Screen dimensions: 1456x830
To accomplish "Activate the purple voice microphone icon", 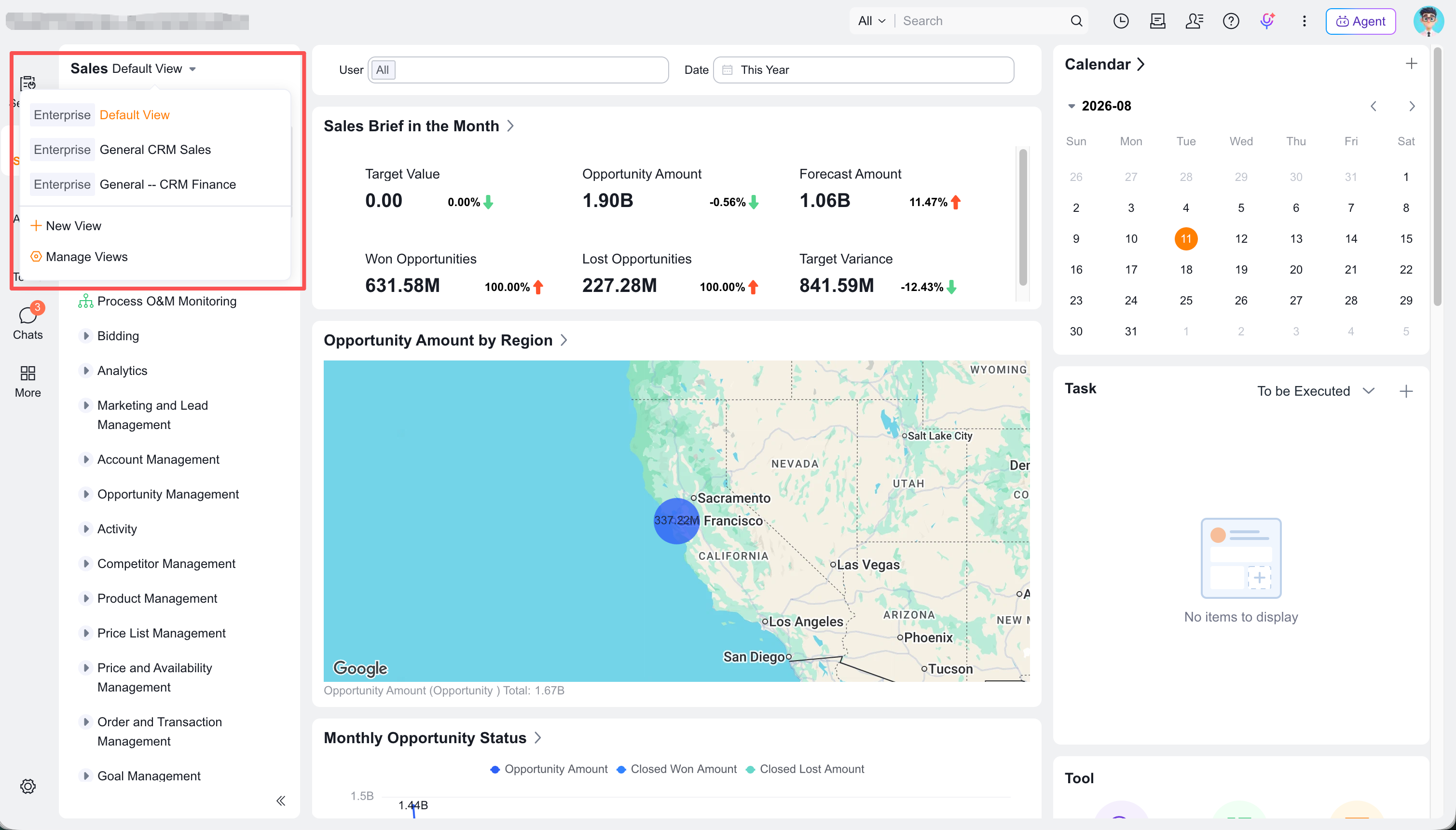I will [x=1267, y=21].
